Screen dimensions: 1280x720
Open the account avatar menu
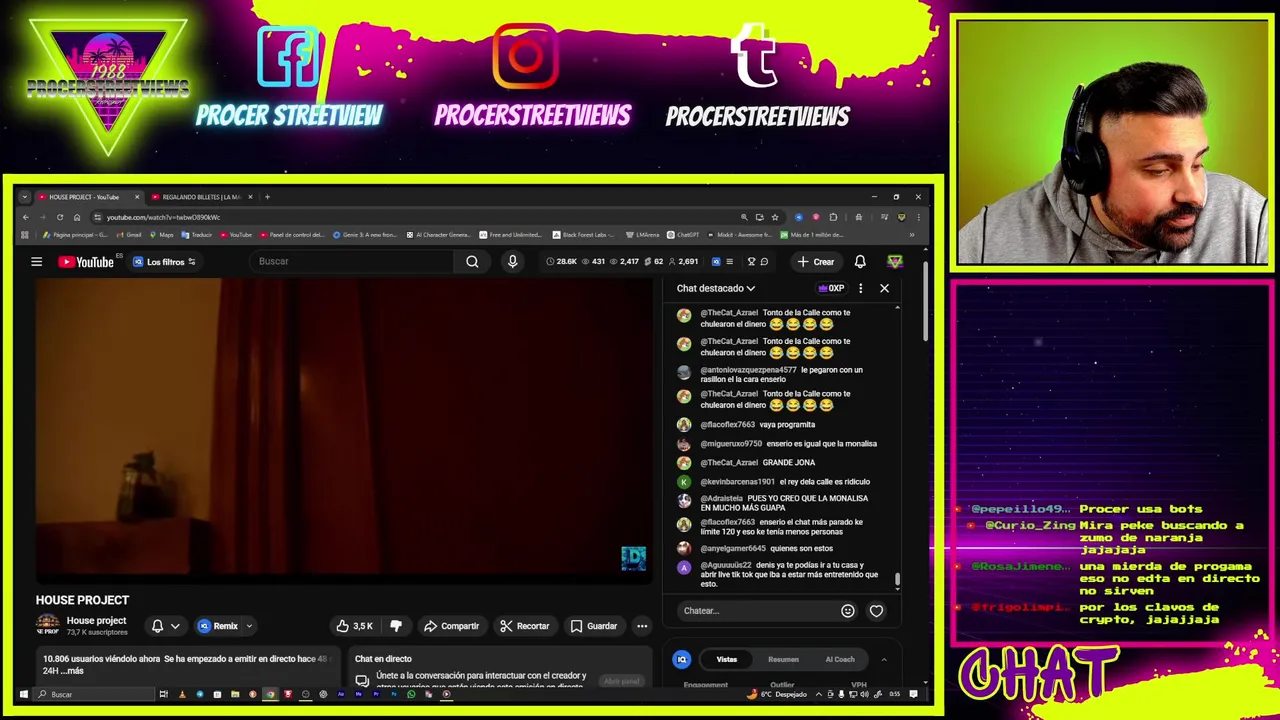coord(895,262)
